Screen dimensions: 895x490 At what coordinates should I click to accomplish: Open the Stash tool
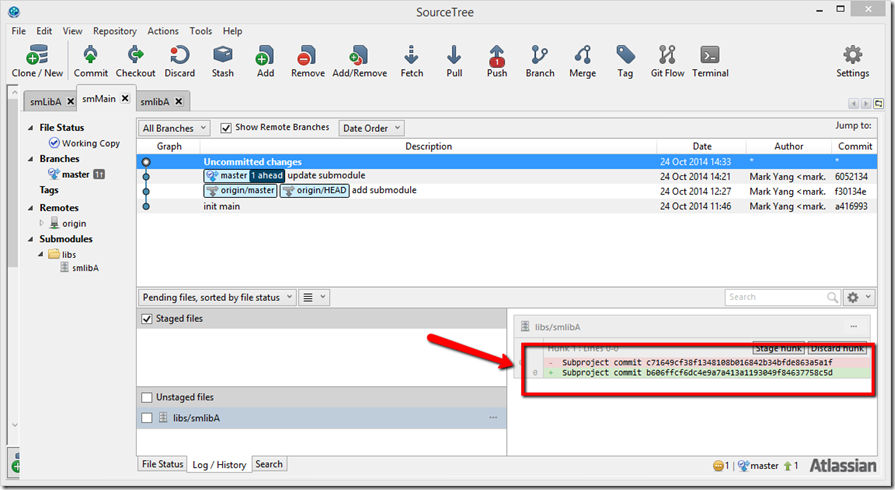(x=223, y=61)
